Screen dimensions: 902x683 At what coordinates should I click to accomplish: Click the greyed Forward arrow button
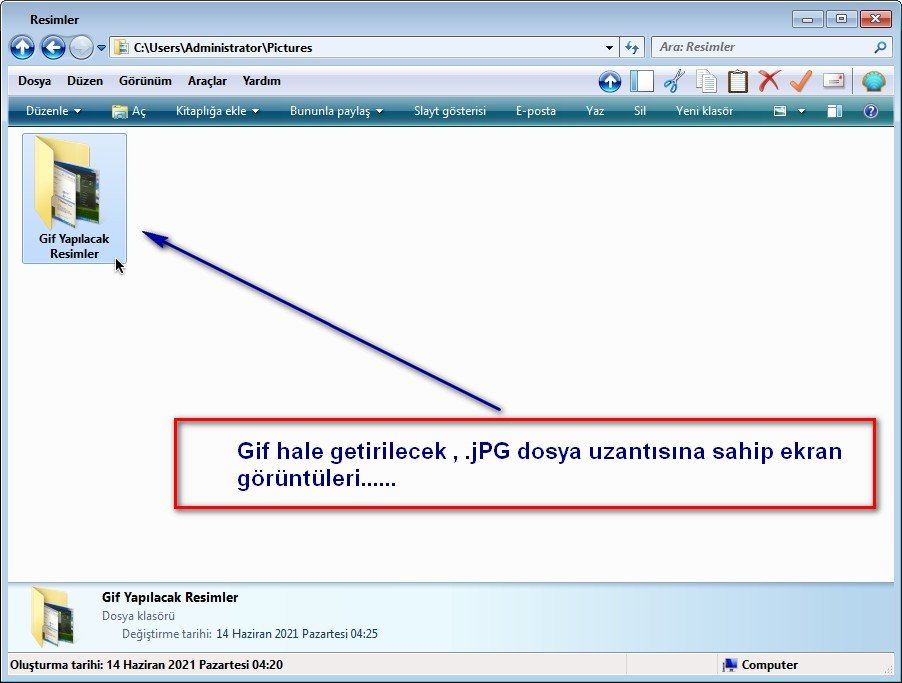(81, 48)
